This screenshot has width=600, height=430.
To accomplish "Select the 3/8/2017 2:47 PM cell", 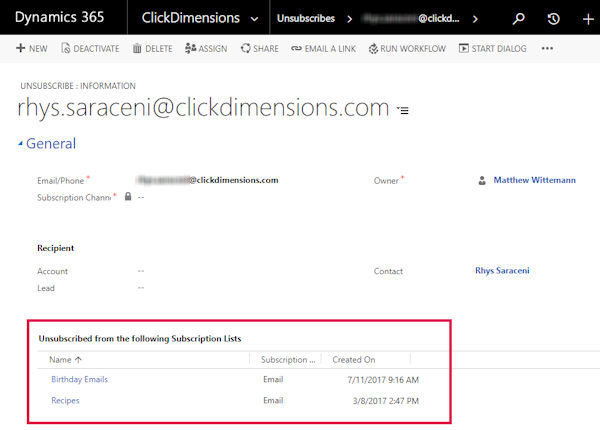I will (385, 401).
